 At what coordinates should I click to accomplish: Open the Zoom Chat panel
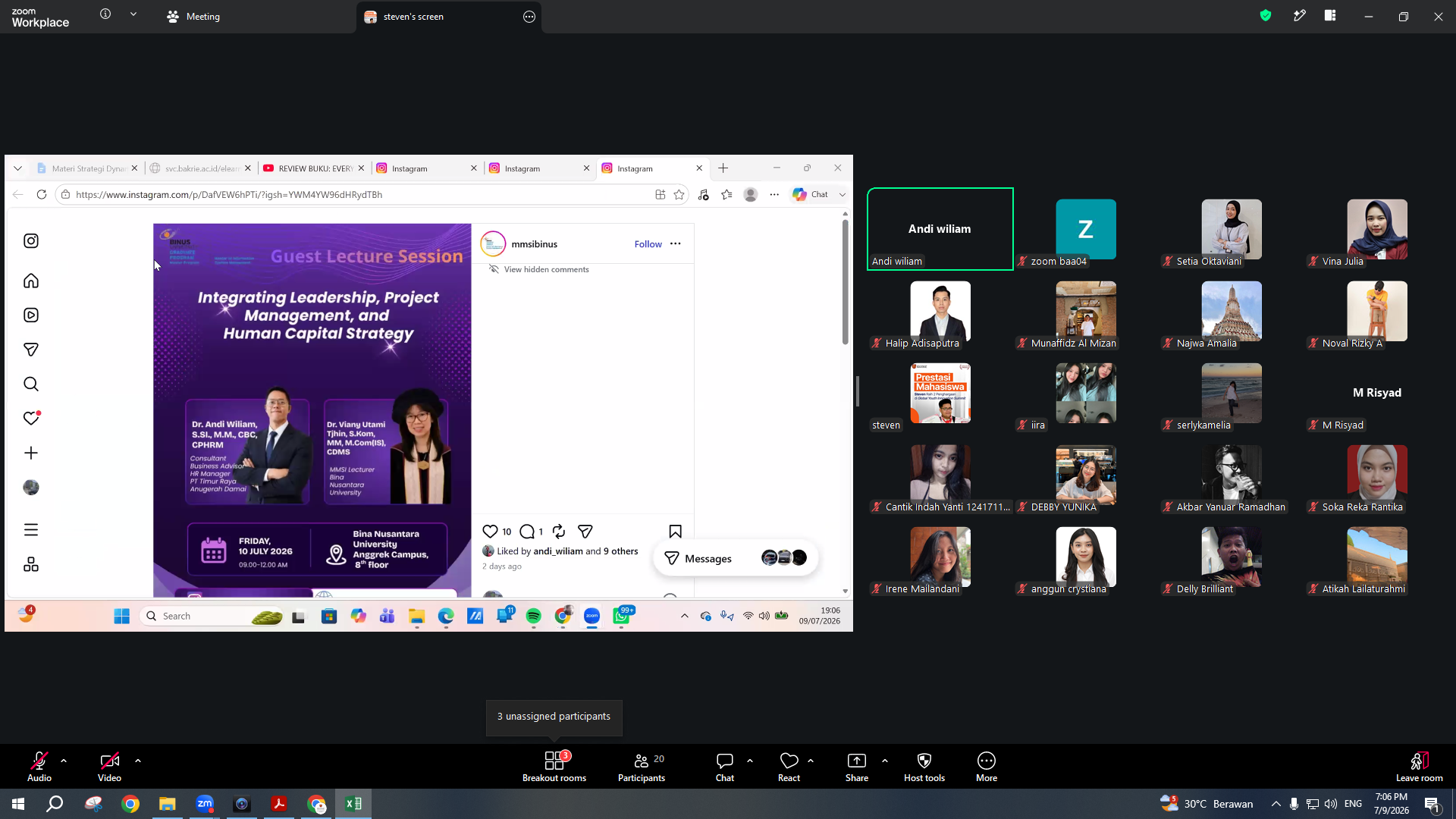pyautogui.click(x=725, y=766)
